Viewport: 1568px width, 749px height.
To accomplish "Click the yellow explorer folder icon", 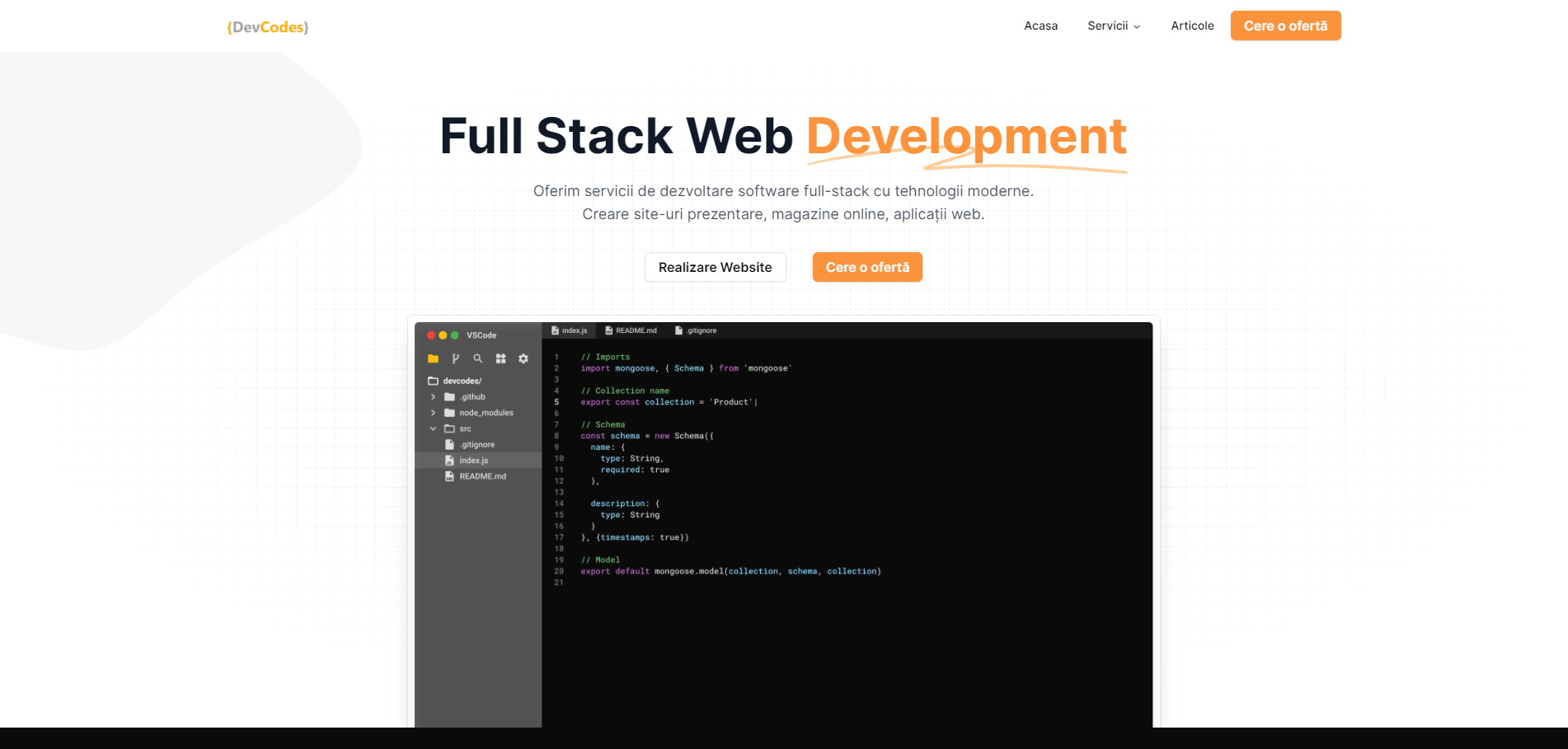I will tap(433, 358).
